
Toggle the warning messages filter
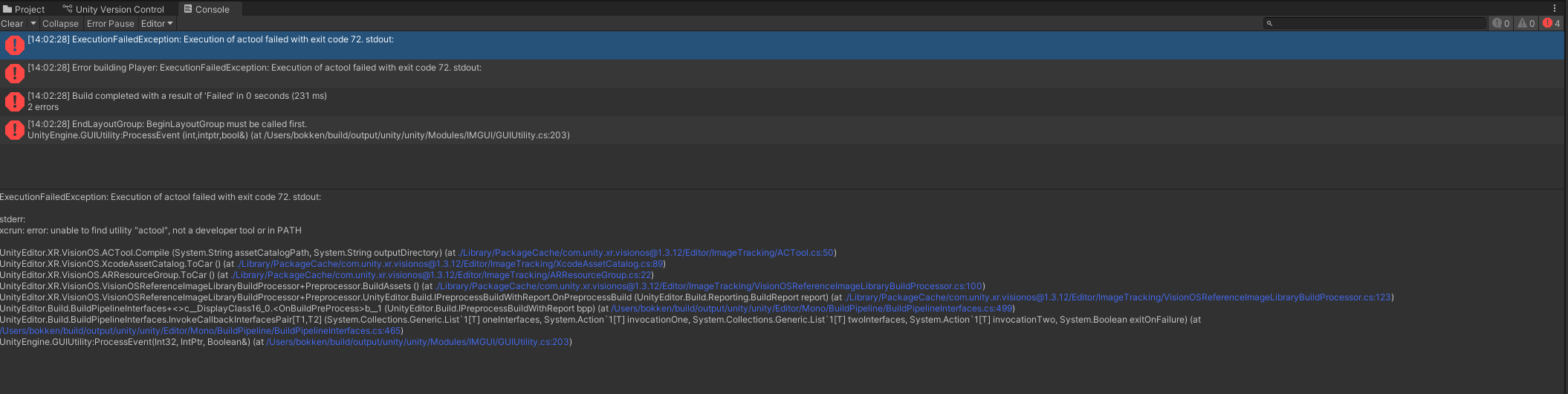[1526, 23]
